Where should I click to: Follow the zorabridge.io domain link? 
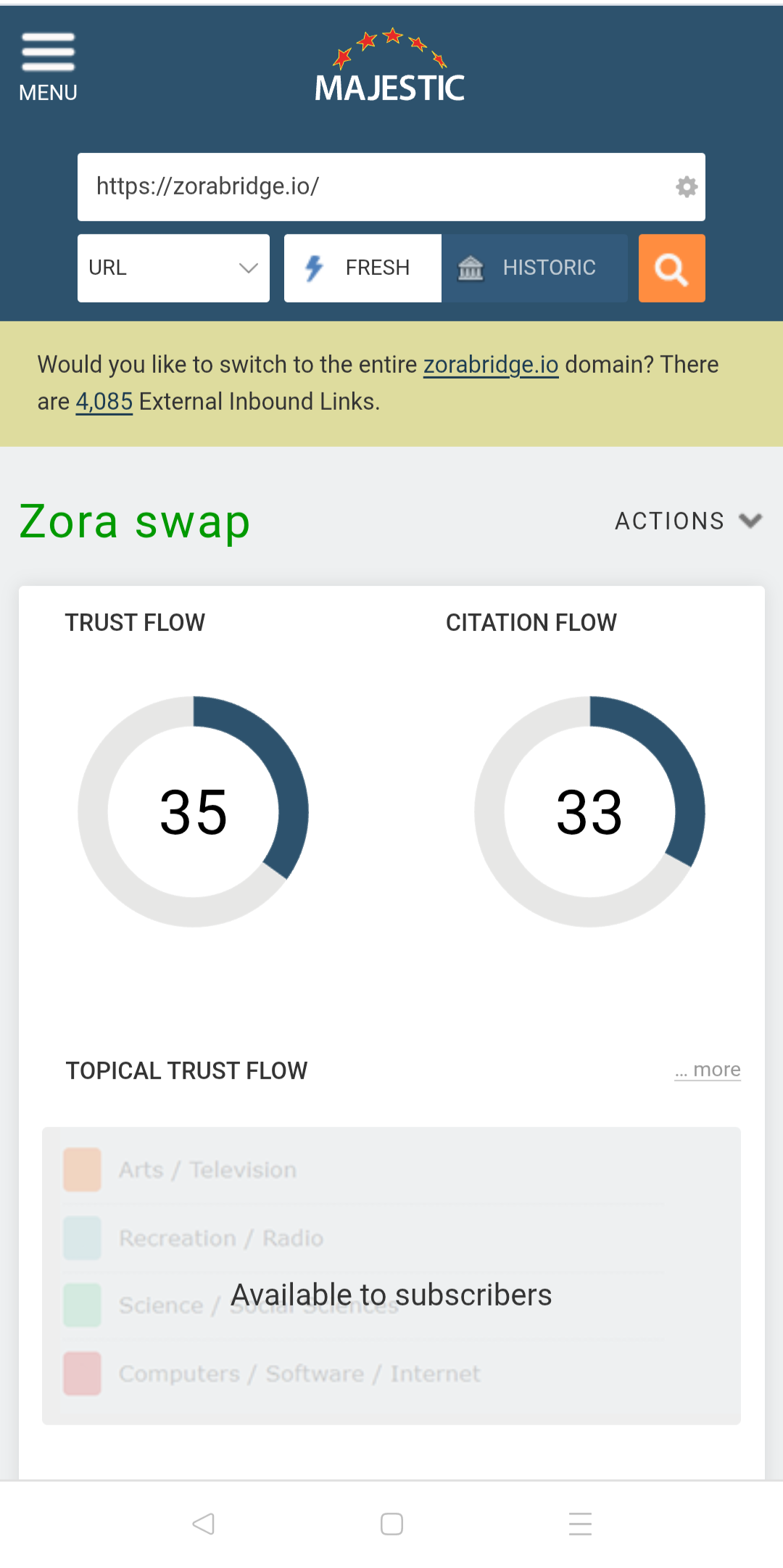point(491,365)
